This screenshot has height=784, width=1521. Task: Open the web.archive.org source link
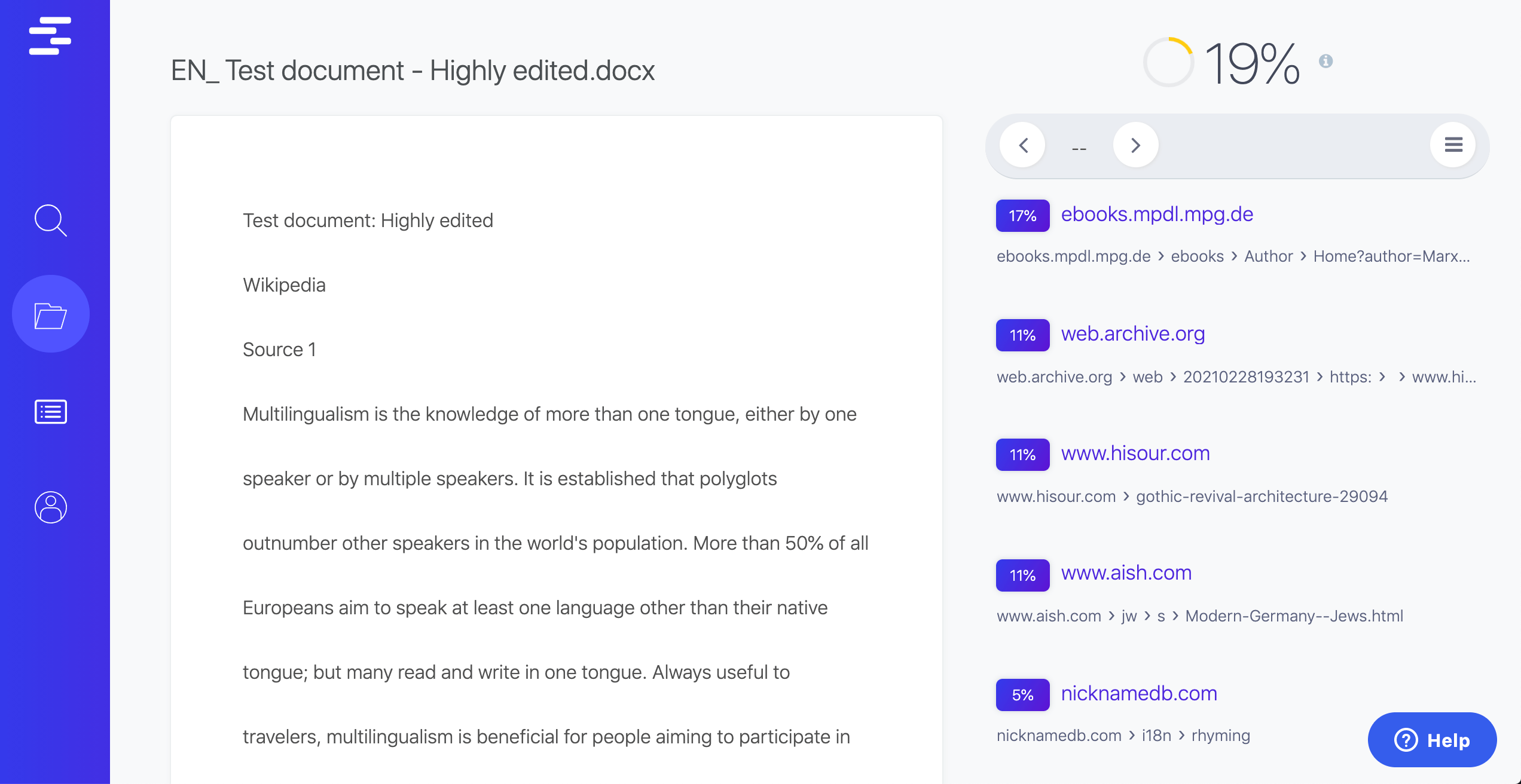point(1132,334)
